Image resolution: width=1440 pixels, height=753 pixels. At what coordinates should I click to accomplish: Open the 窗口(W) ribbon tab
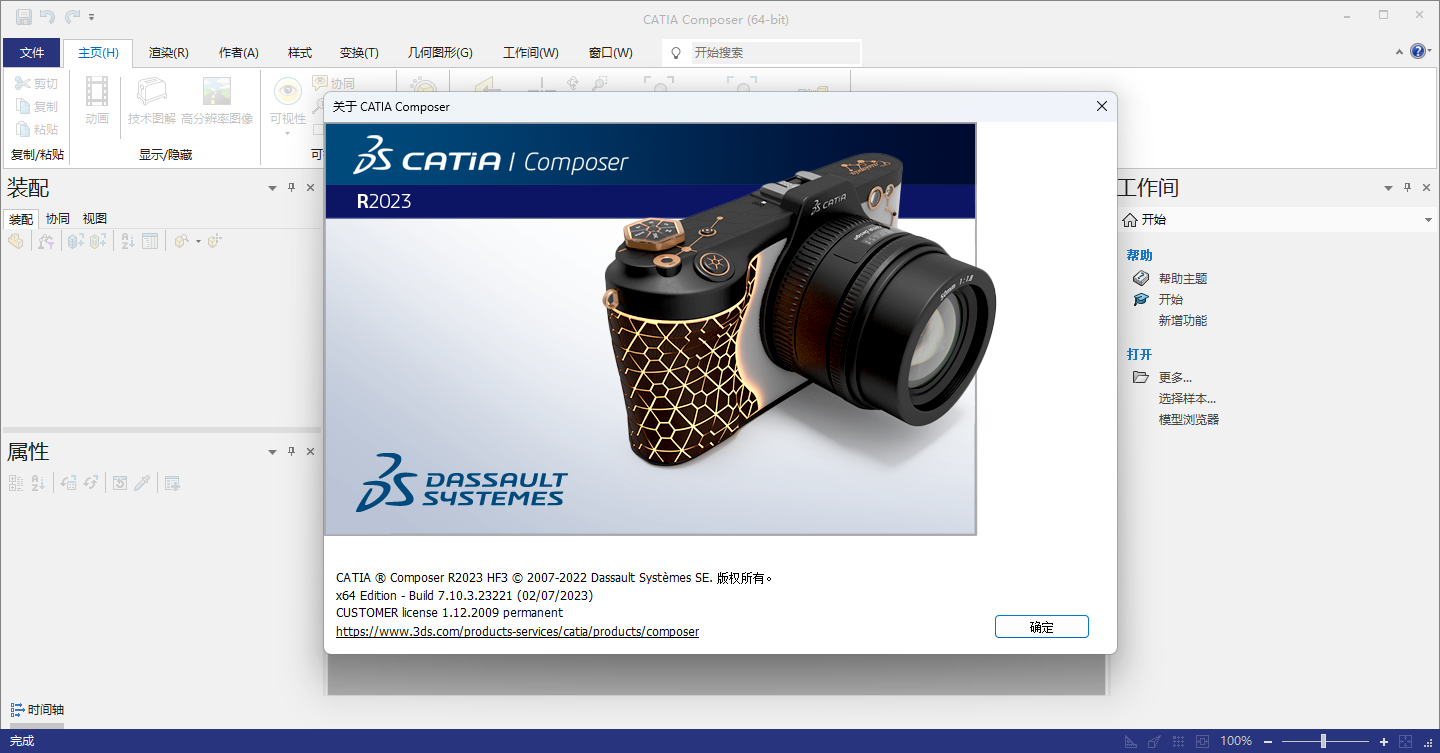[x=611, y=53]
